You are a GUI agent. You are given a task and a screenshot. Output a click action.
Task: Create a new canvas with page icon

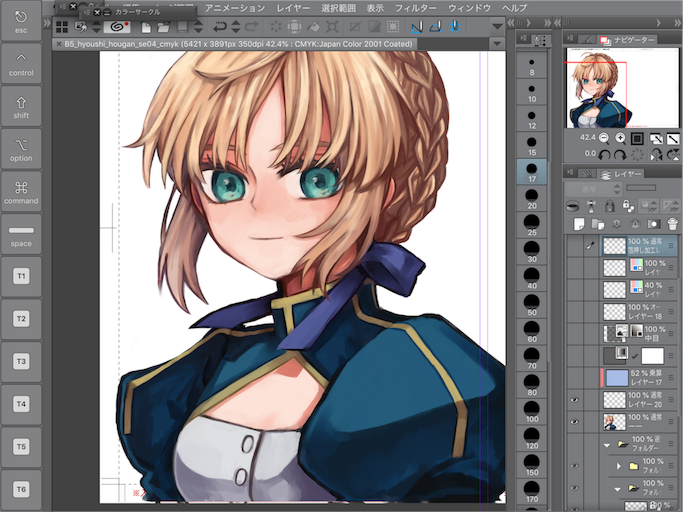click(146, 27)
